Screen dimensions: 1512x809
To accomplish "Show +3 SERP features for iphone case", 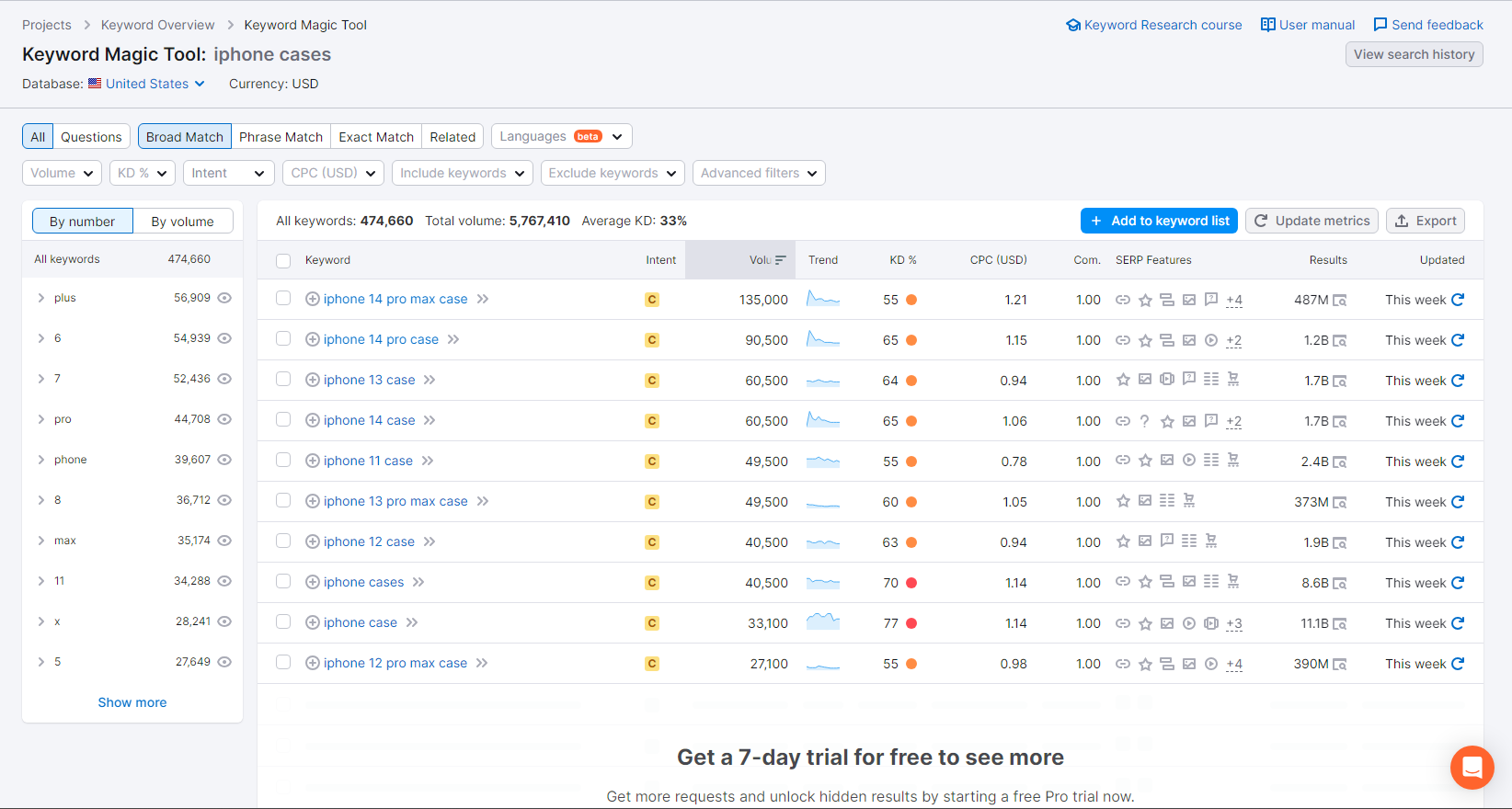I will coord(1234,623).
